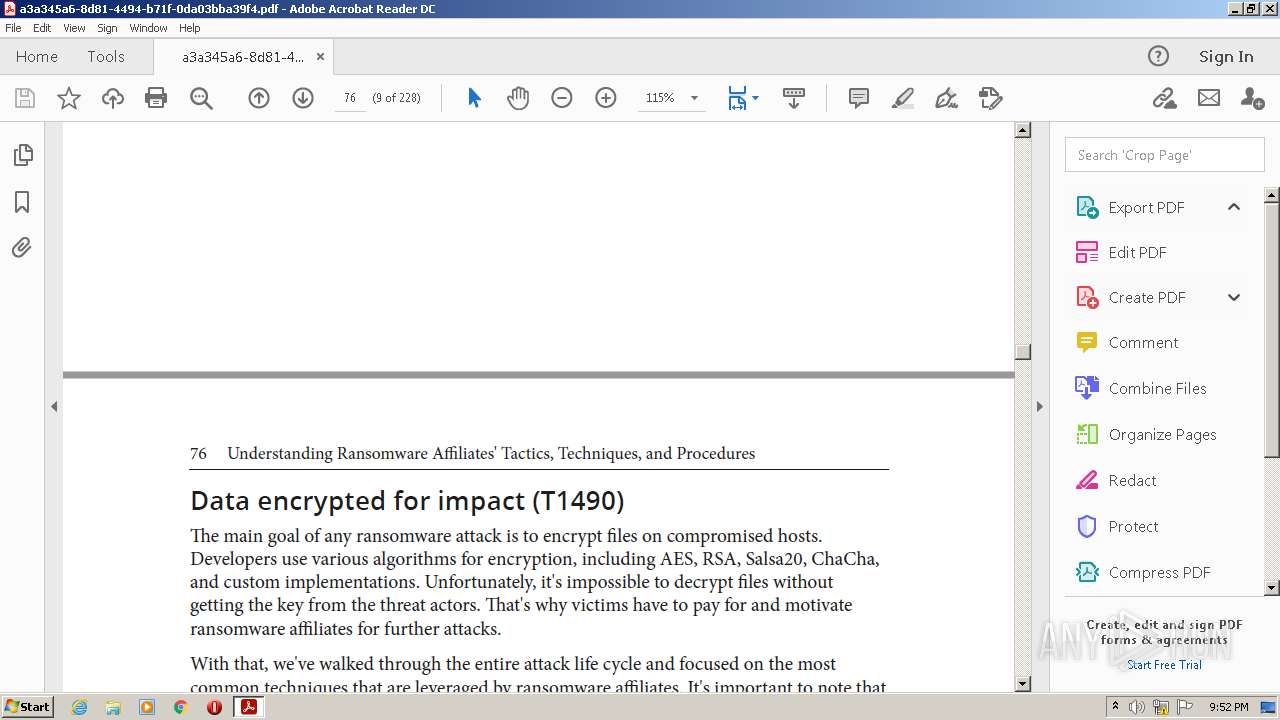1280x720 pixels.
Task: Open the fill and sign stamp tool
Action: coord(990,98)
